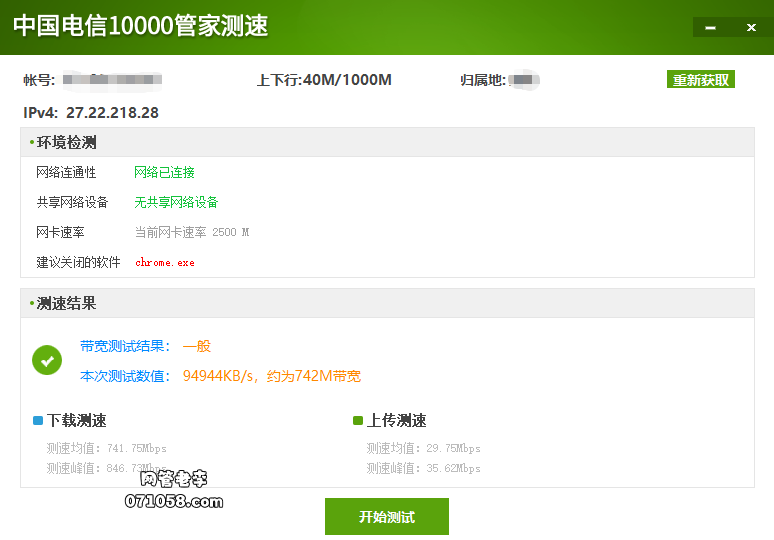Minimize the 10000管家测速 window
This screenshot has height=540, width=774.
point(711,28)
